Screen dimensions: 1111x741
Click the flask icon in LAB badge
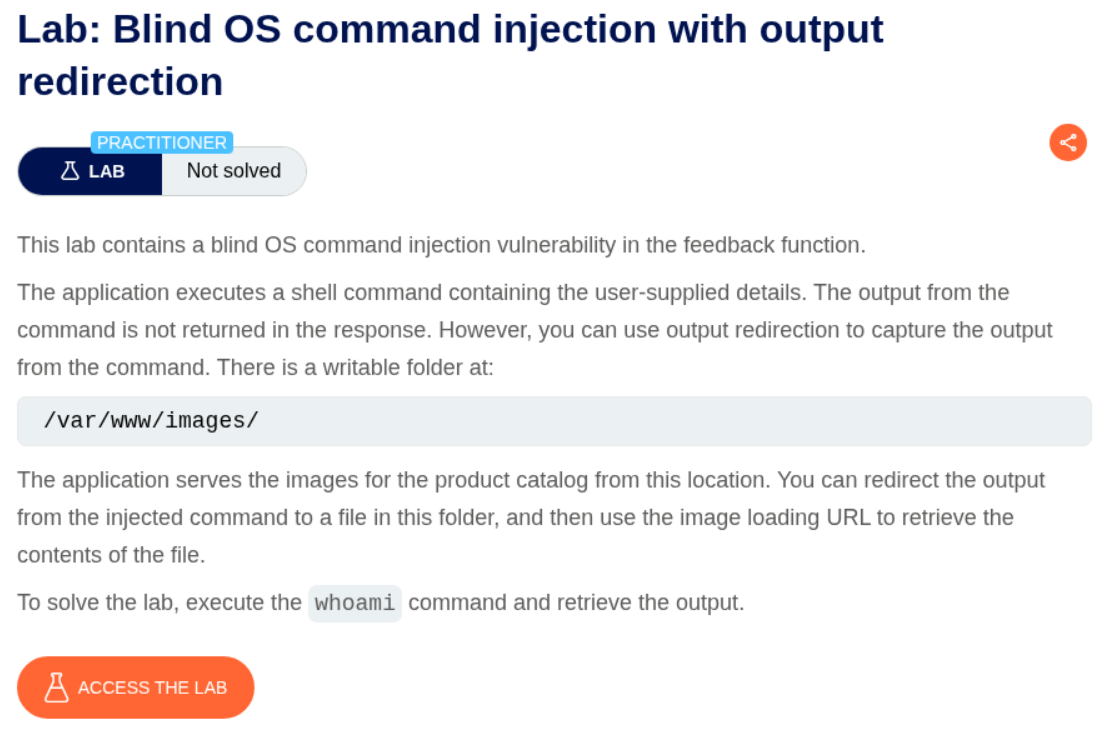tap(70, 171)
